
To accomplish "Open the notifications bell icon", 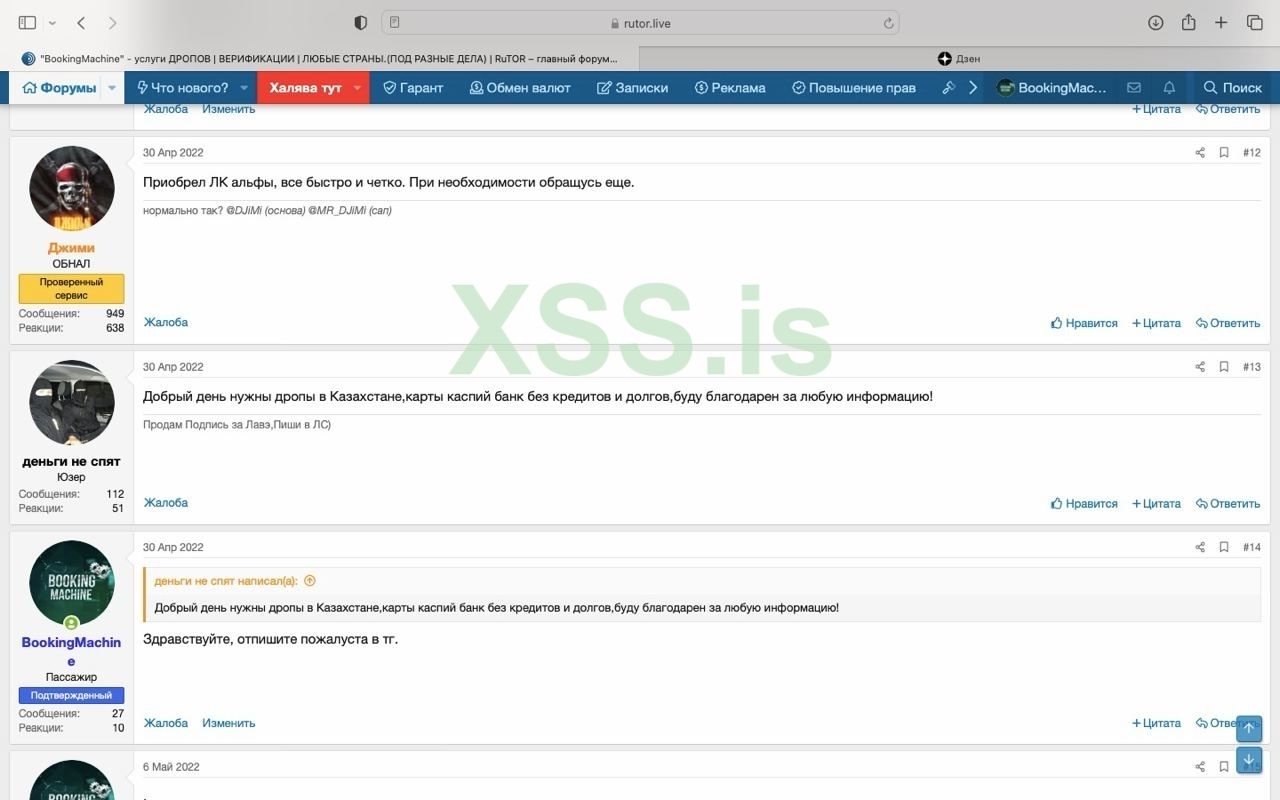I will 1169,88.
